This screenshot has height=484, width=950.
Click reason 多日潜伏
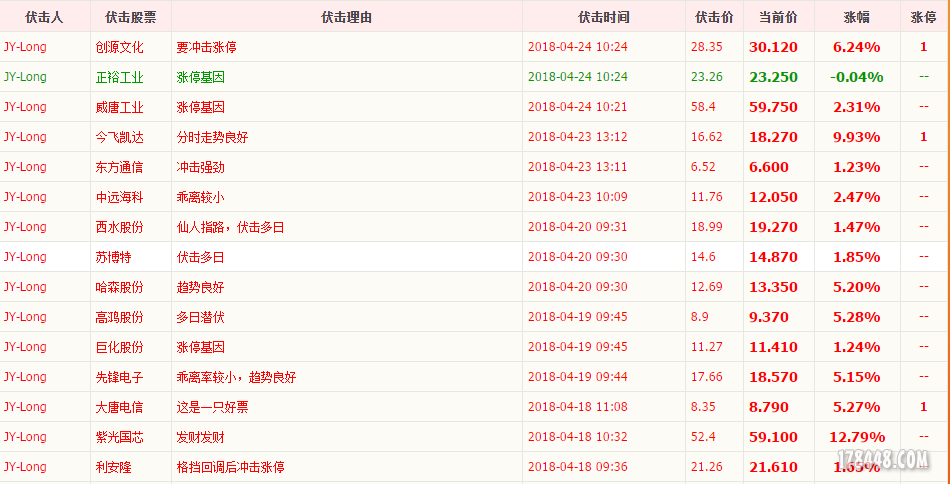point(200,317)
